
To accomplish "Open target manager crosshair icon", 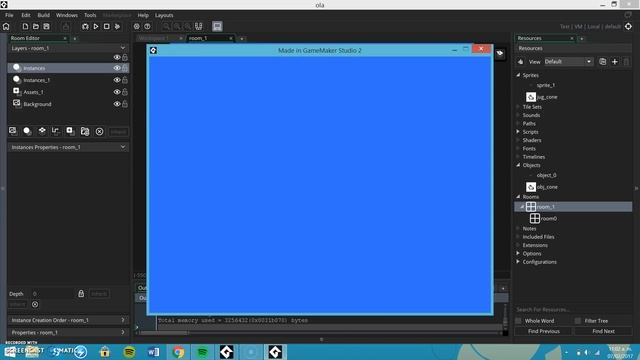I will (x=628, y=27).
